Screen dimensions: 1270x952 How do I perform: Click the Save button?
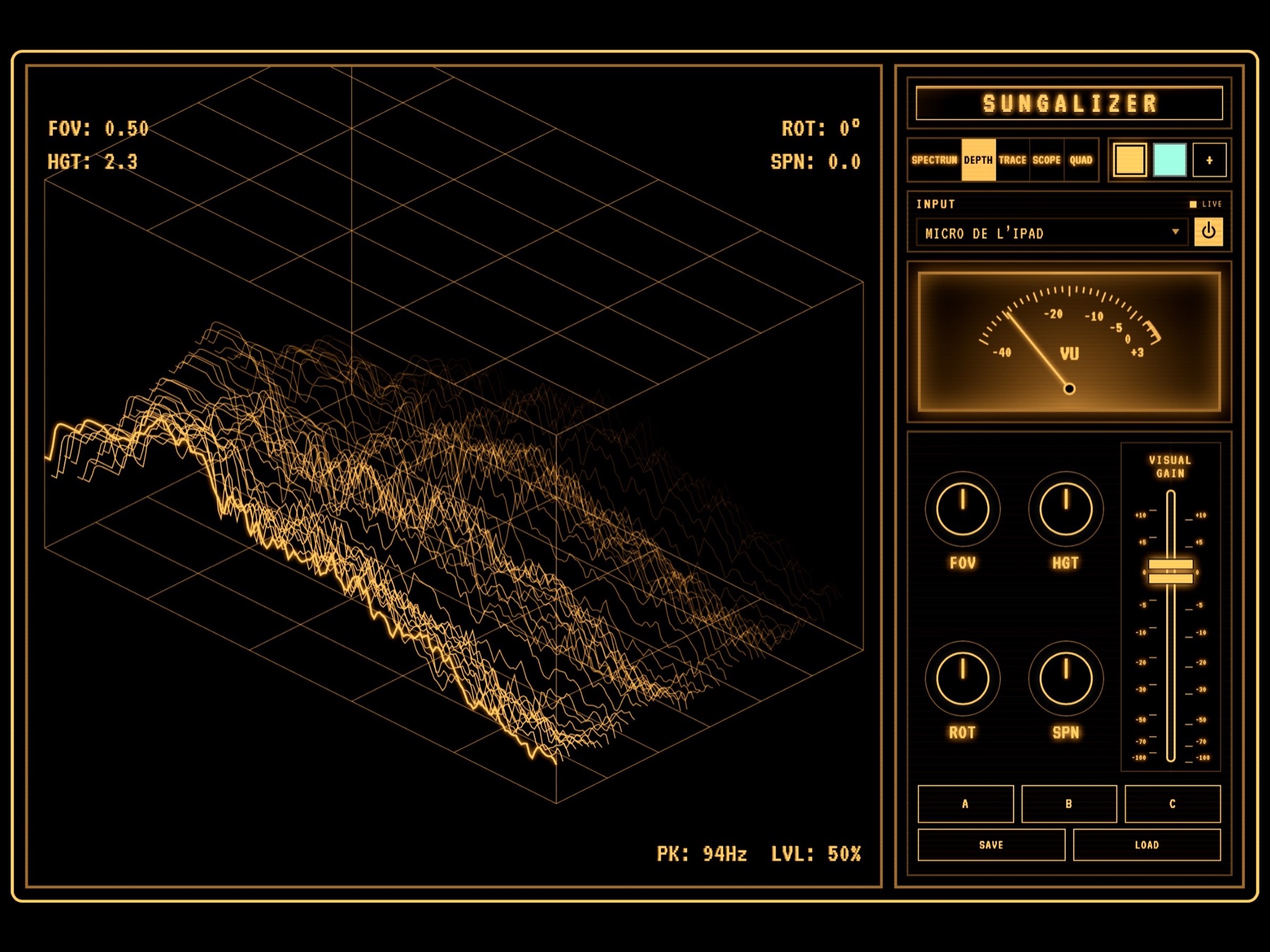(991, 845)
